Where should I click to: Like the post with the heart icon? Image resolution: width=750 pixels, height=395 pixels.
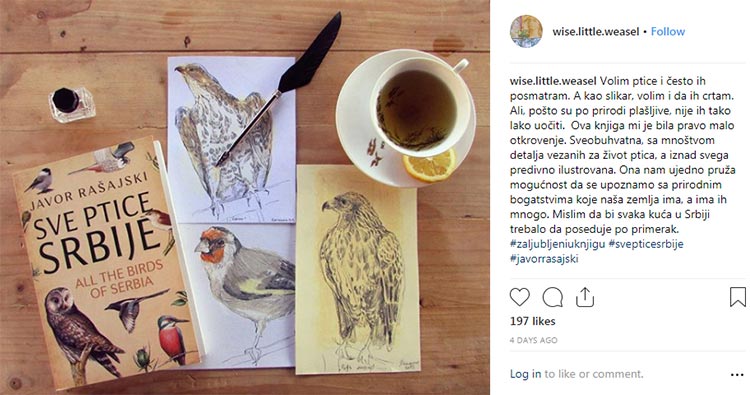519,297
